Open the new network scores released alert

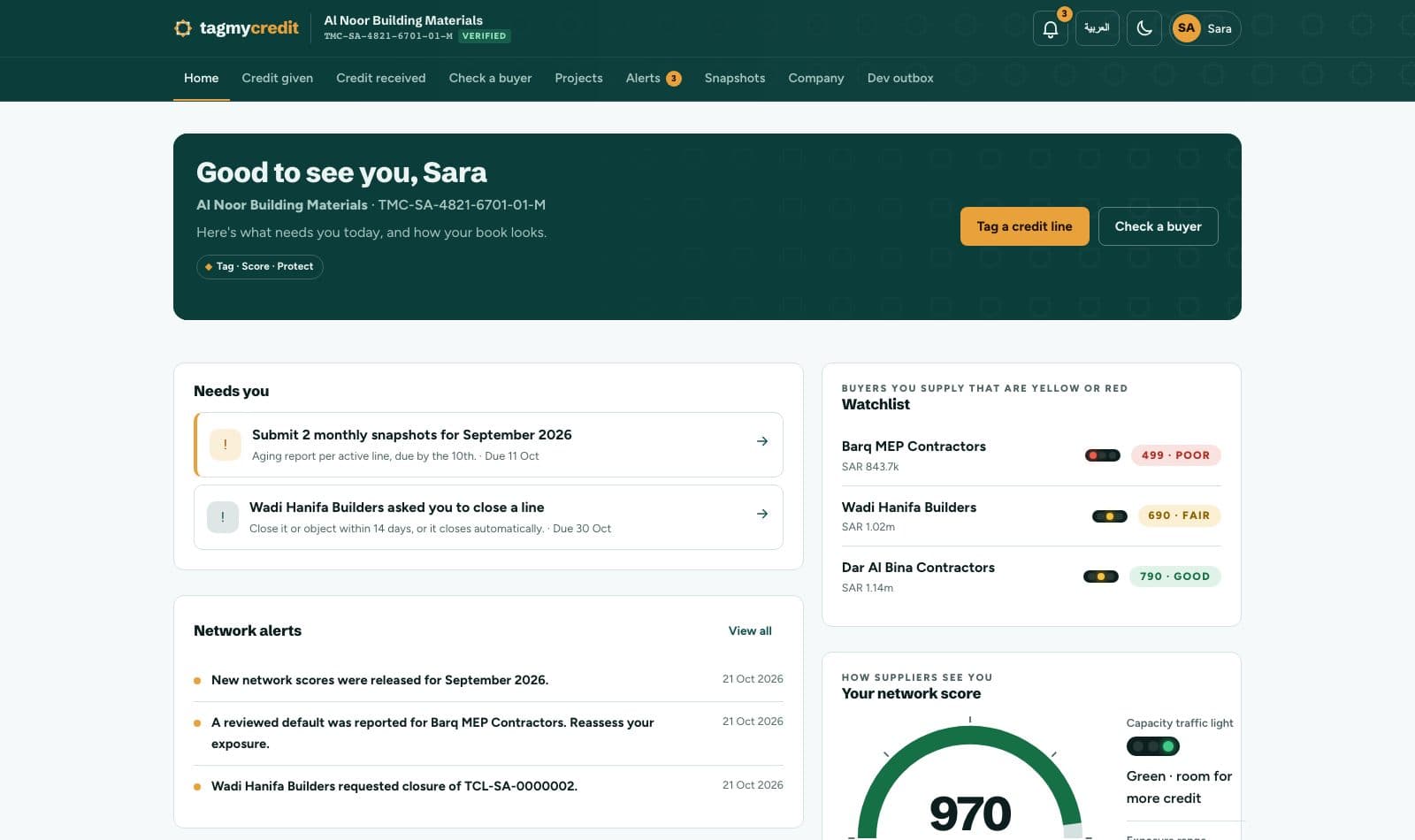pos(488,680)
